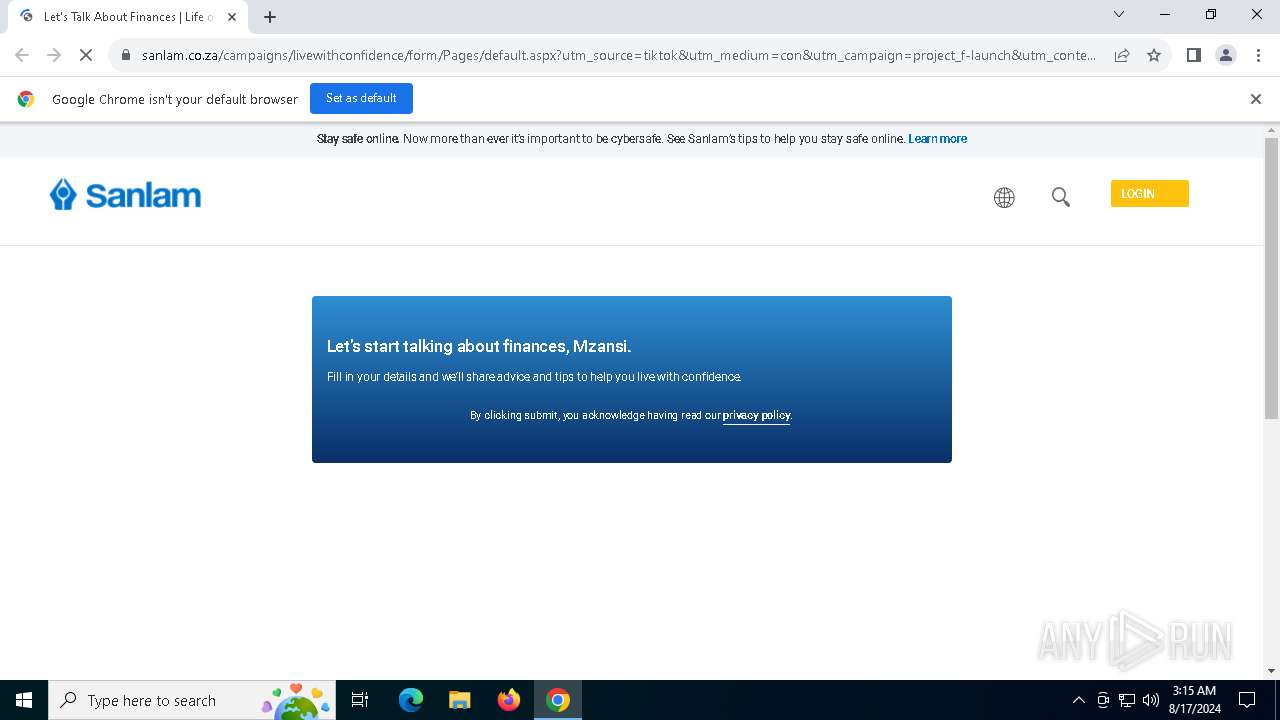Image resolution: width=1280 pixels, height=720 pixels.
Task: Select the Let's Talk About Finances tab
Action: click(127, 17)
